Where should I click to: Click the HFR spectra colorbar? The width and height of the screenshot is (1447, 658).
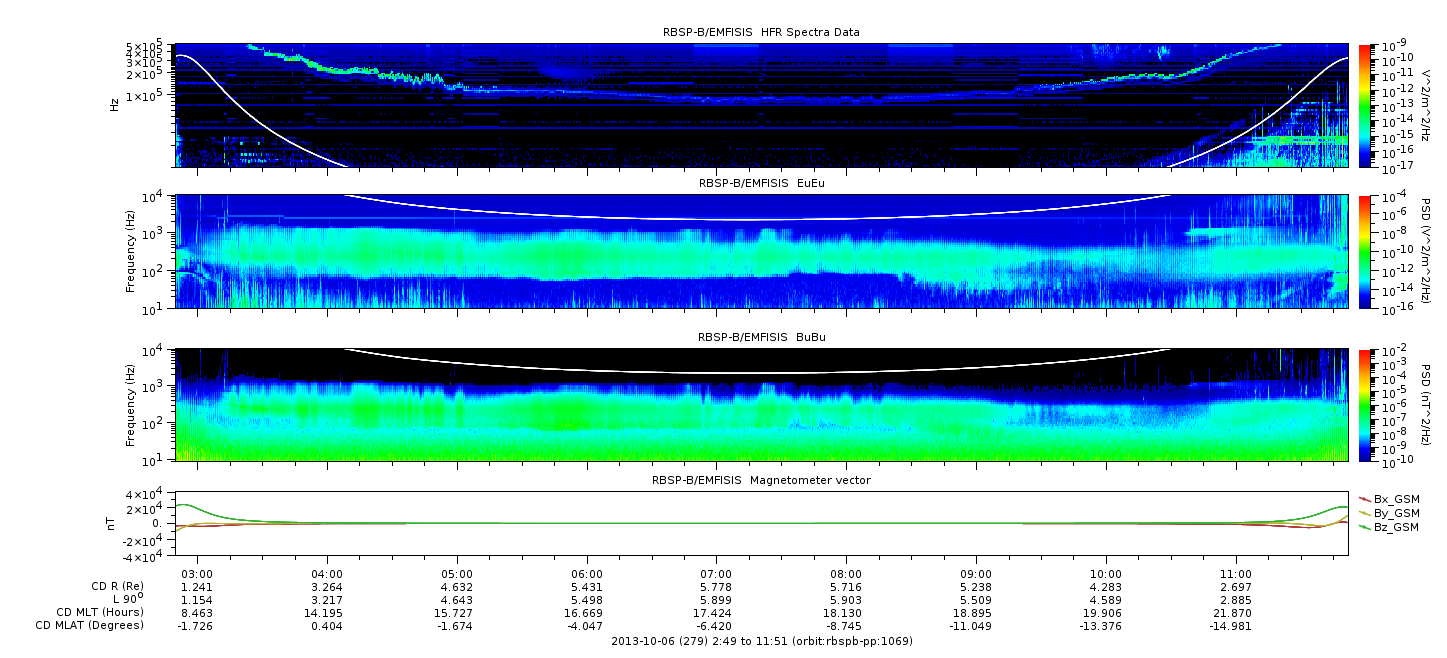(1363, 105)
